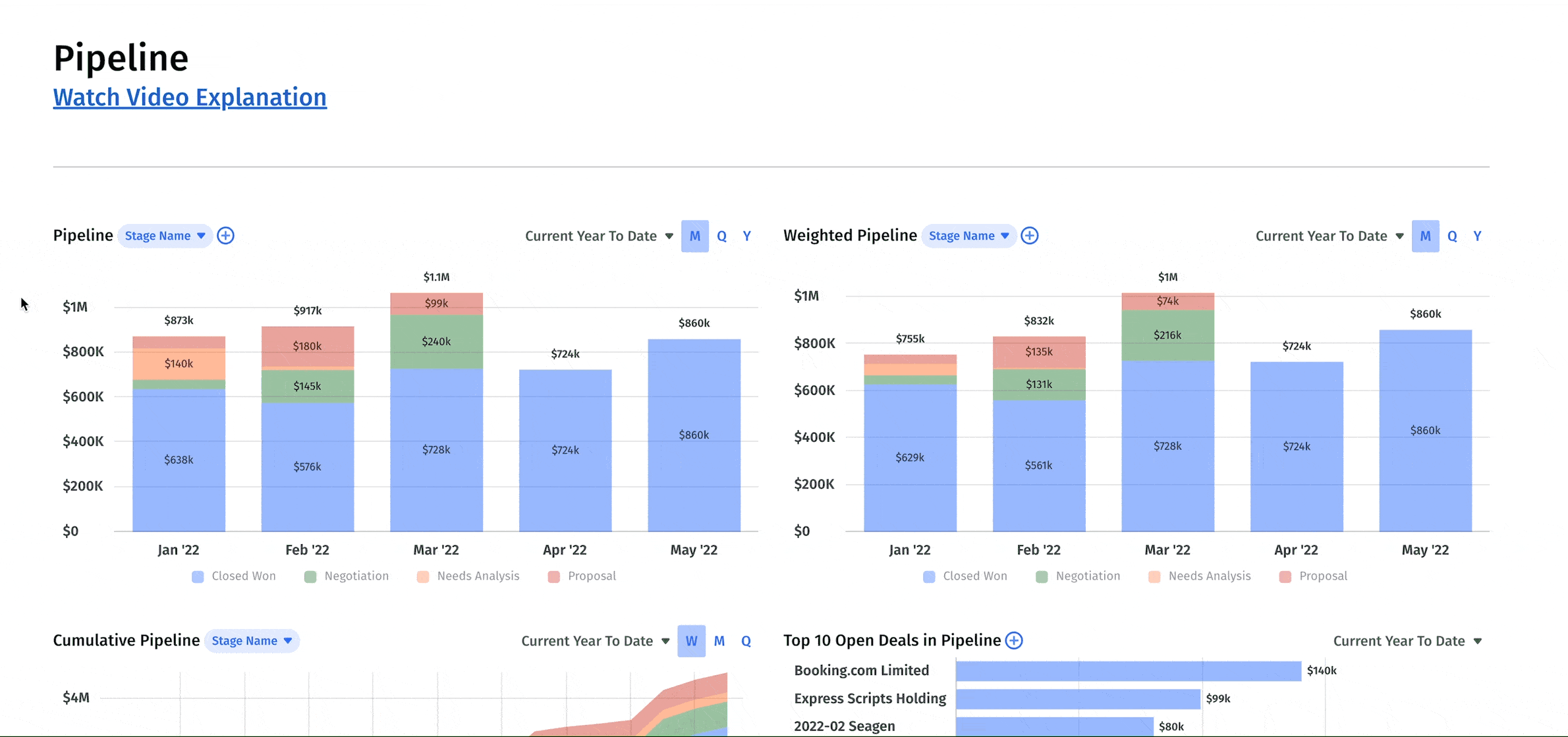Open Cumulative Pipeline Stage Name dropdown

(x=252, y=641)
